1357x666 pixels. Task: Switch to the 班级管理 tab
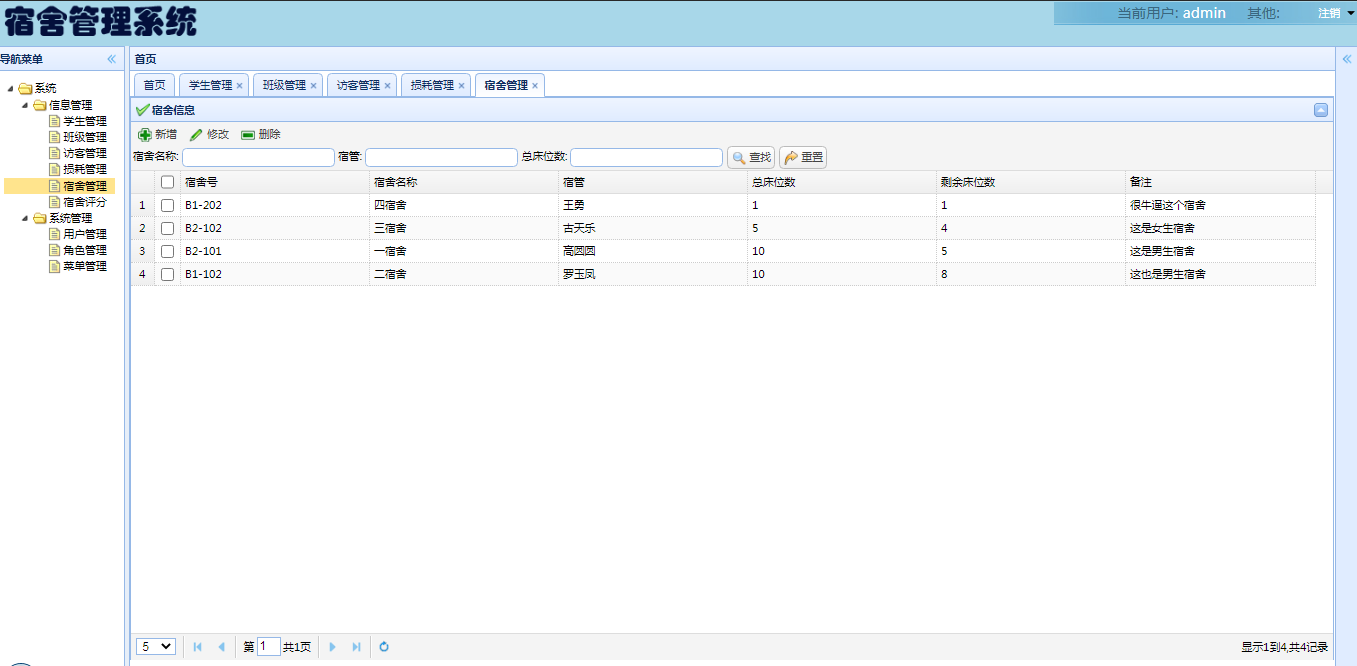[x=284, y=86]
